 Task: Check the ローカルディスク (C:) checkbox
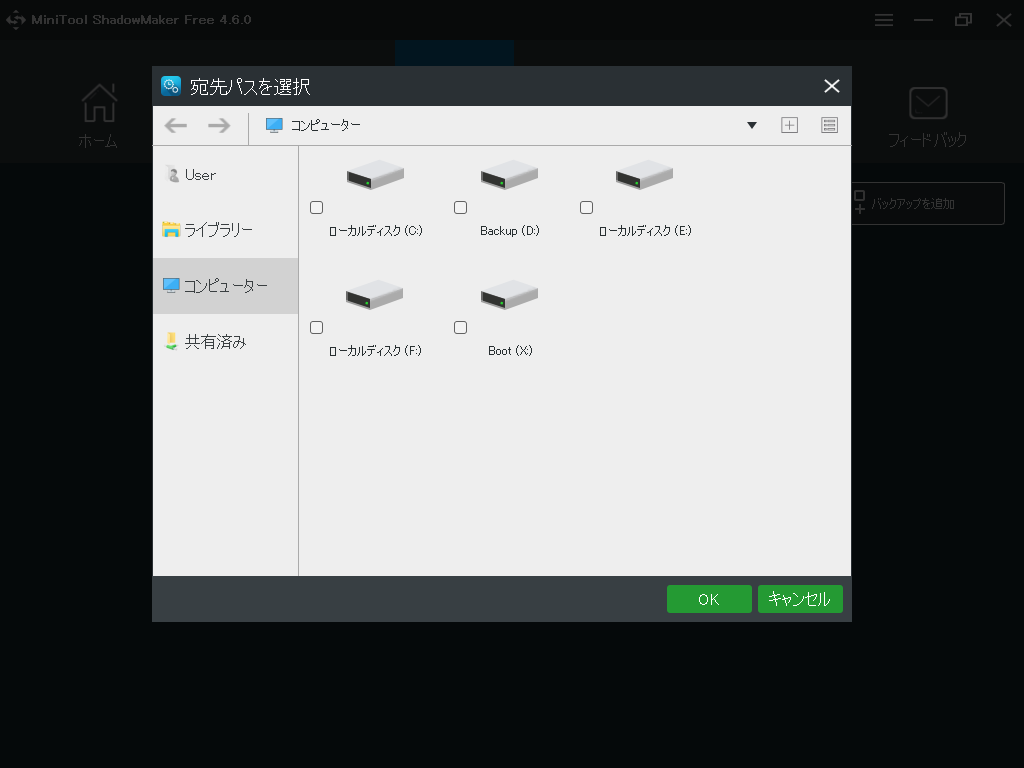[x=317, y=208]
